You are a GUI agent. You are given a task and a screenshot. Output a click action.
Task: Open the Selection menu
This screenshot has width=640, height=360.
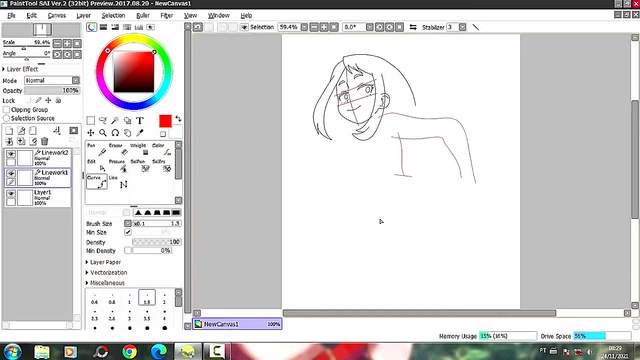pos(113,16)
